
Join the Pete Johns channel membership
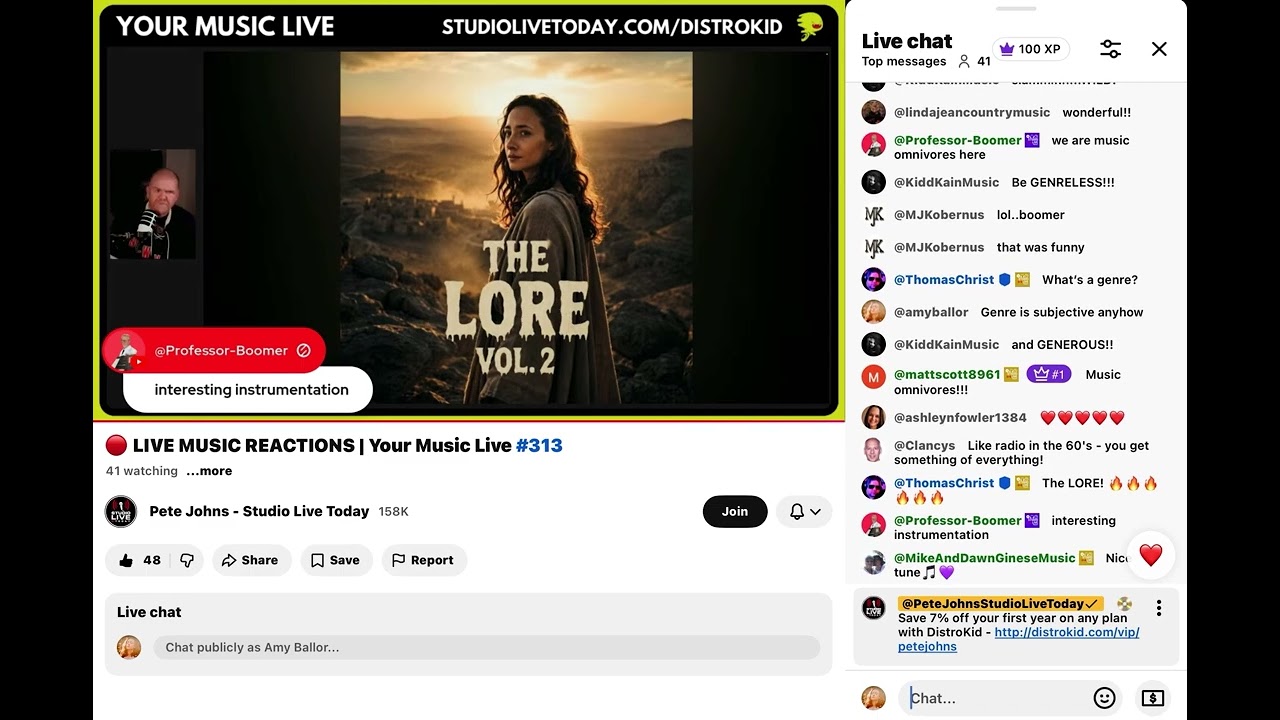(735, 511)
